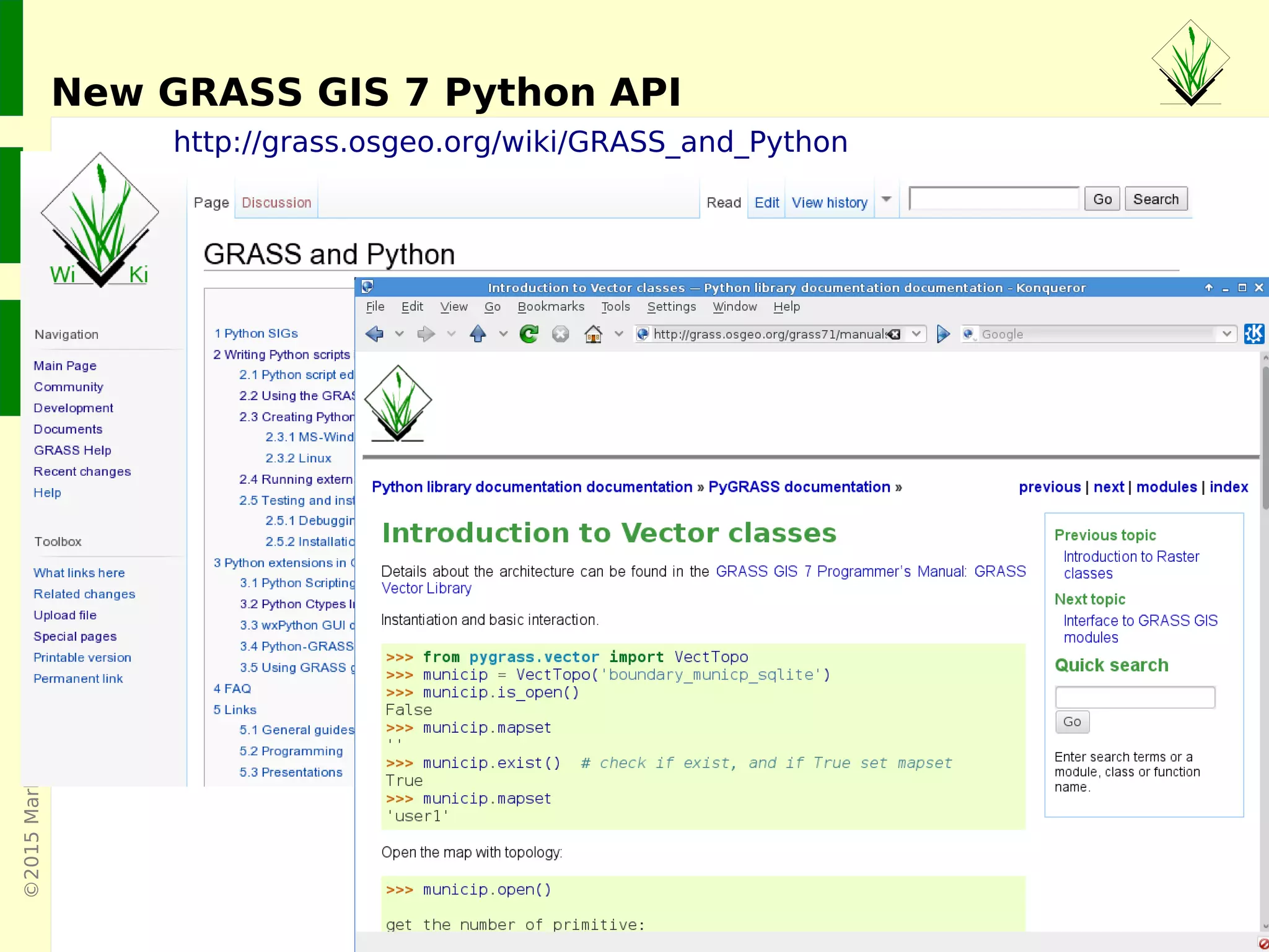Image resolution: width=1269 pixels, height=952 pixels.
Task: Go to the Home page icon in Konqueror
Action: 594,334
